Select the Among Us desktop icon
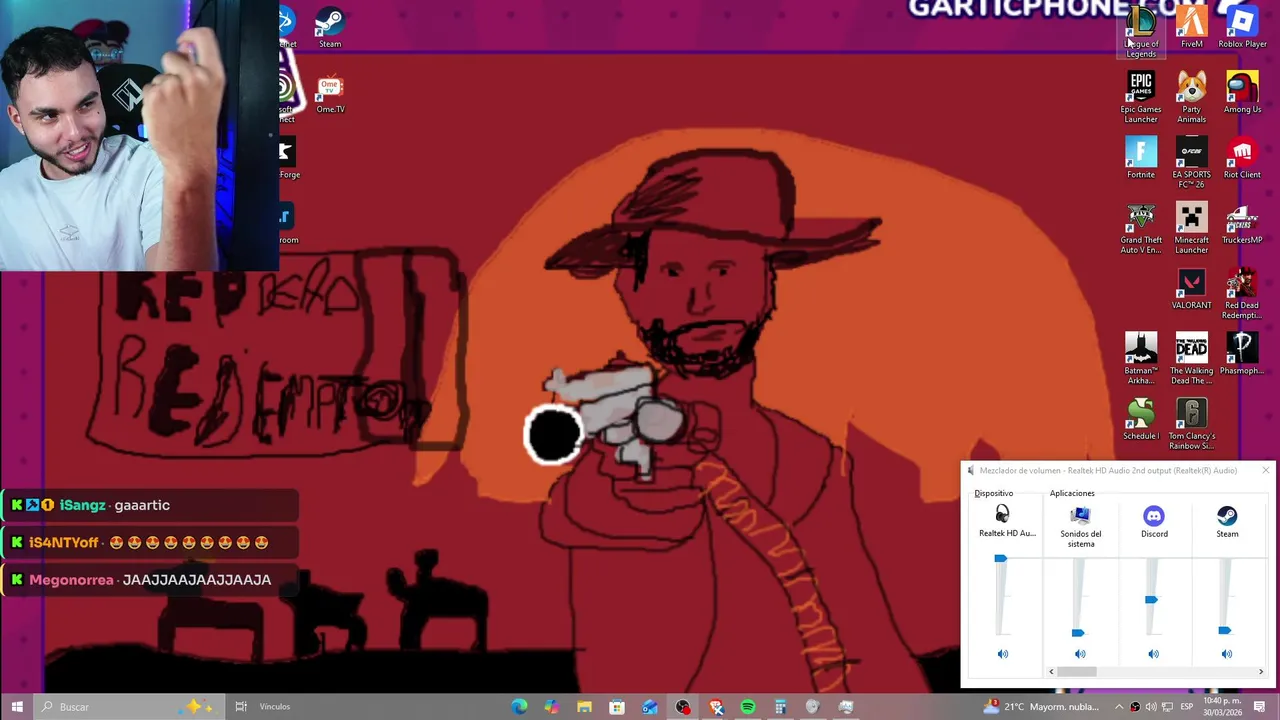The height and width of the screenshot is (720, 1280). [x=1242, y=92]
